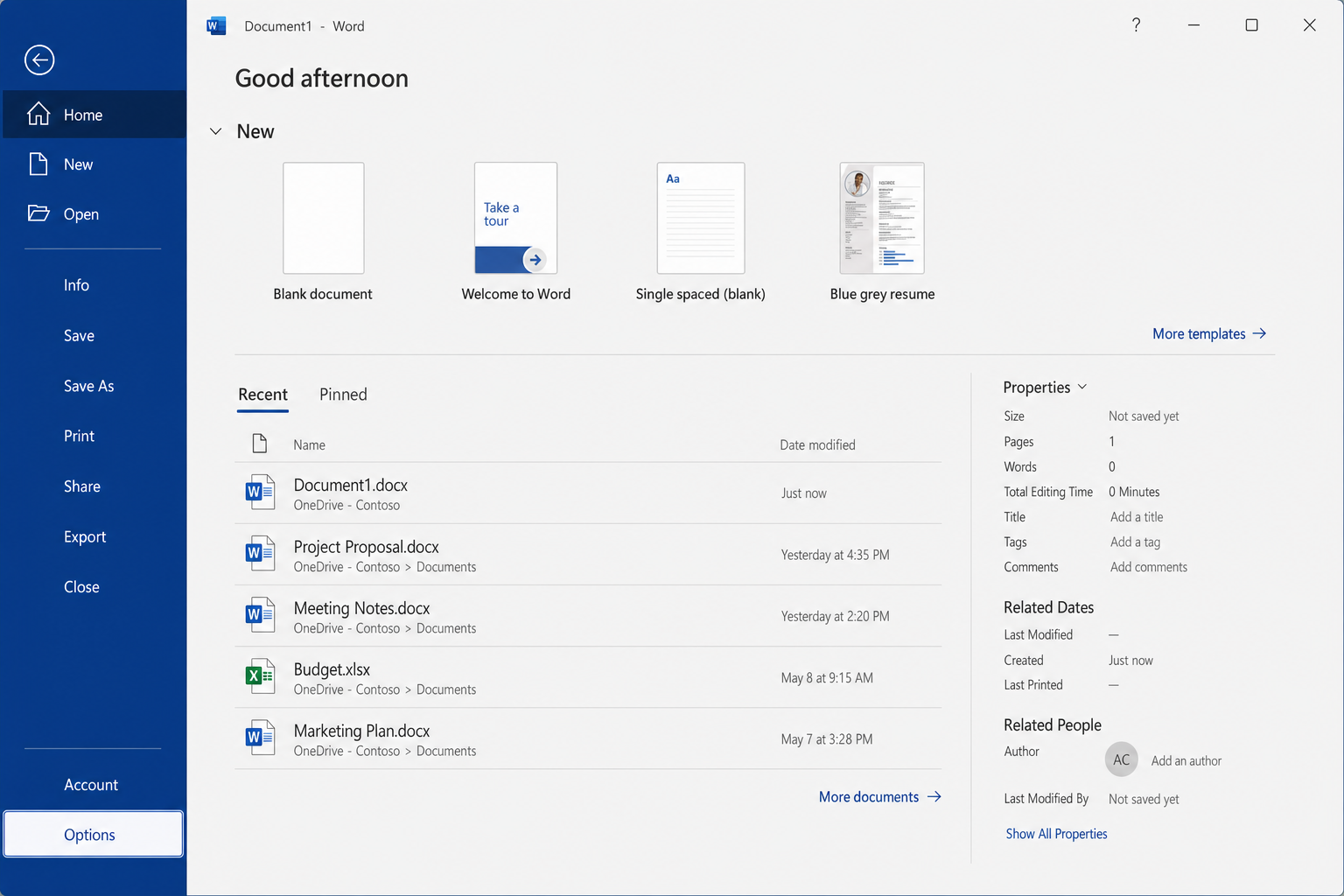Click the 'Yesterday at 2:20 PM' date
The height and width of the screenshot is (896, 1344).
[835, 616]
